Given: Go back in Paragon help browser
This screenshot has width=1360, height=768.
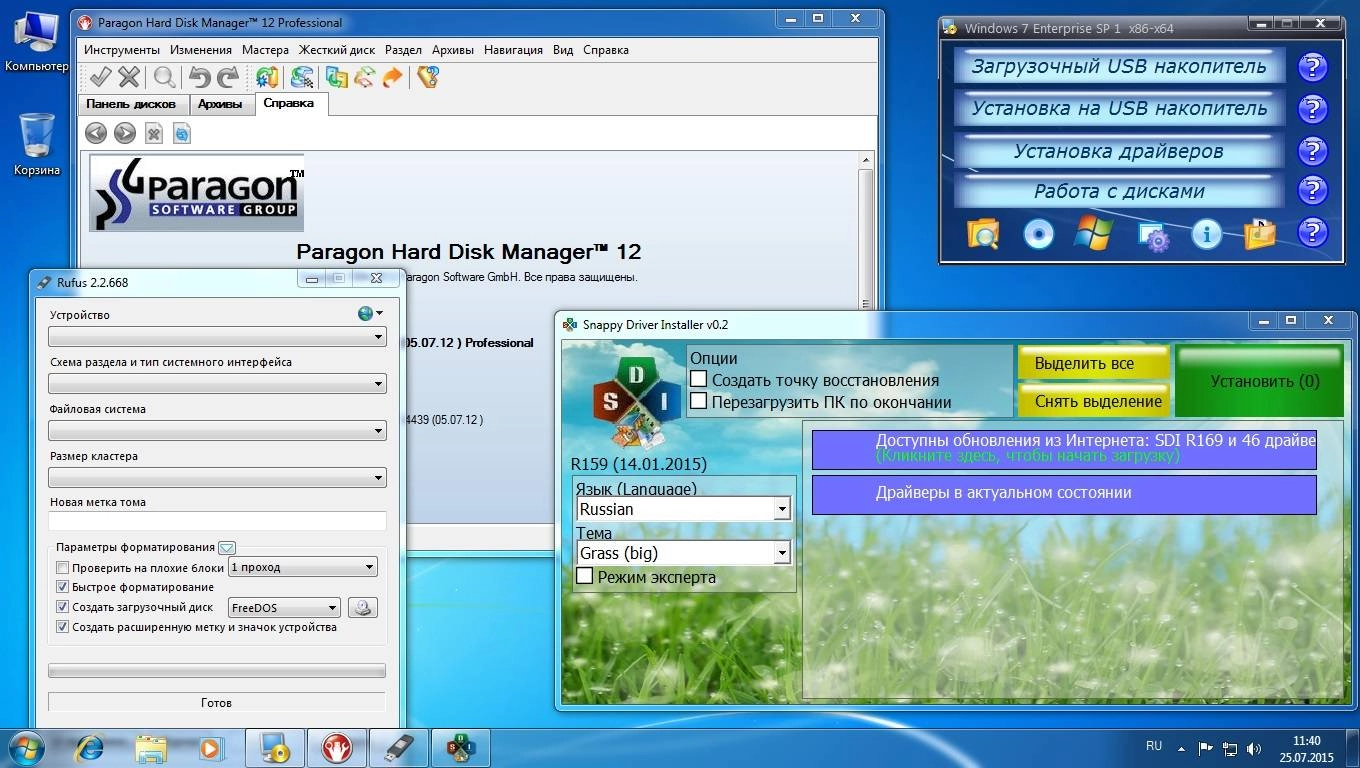Looking at the screenshot, I should (x=96, y=133).
